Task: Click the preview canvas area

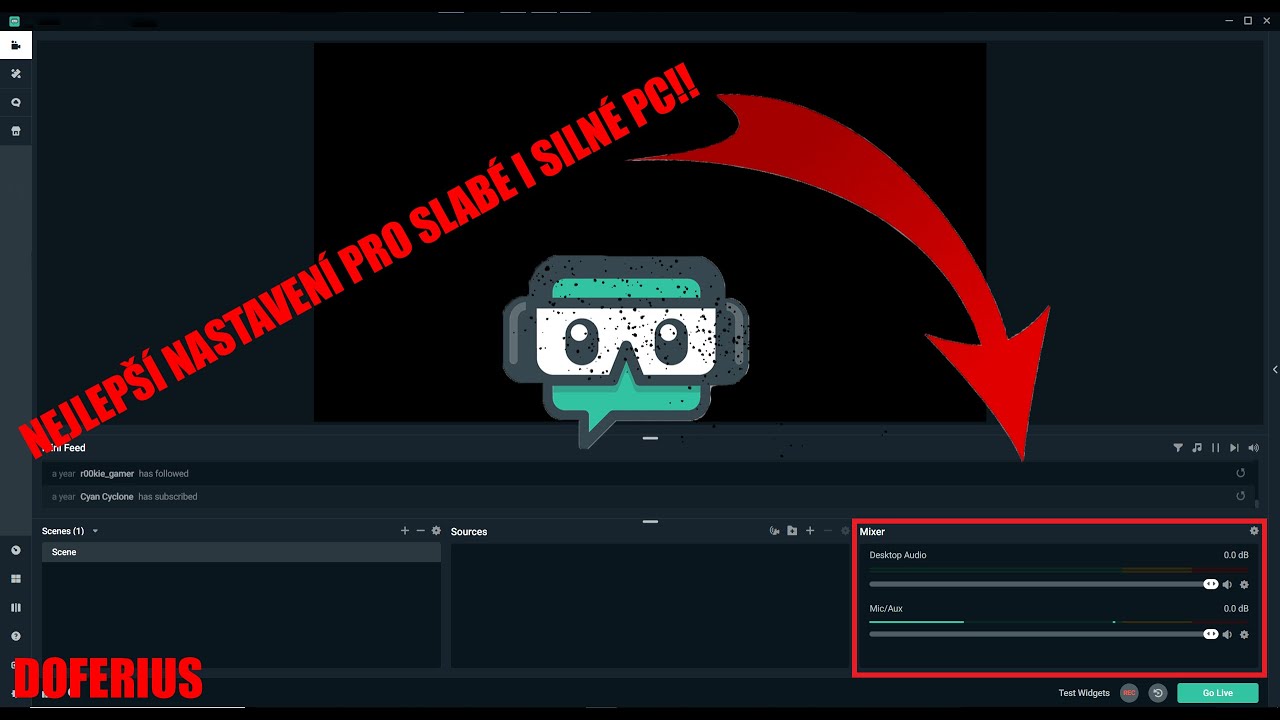Action: tap(650, 232)
